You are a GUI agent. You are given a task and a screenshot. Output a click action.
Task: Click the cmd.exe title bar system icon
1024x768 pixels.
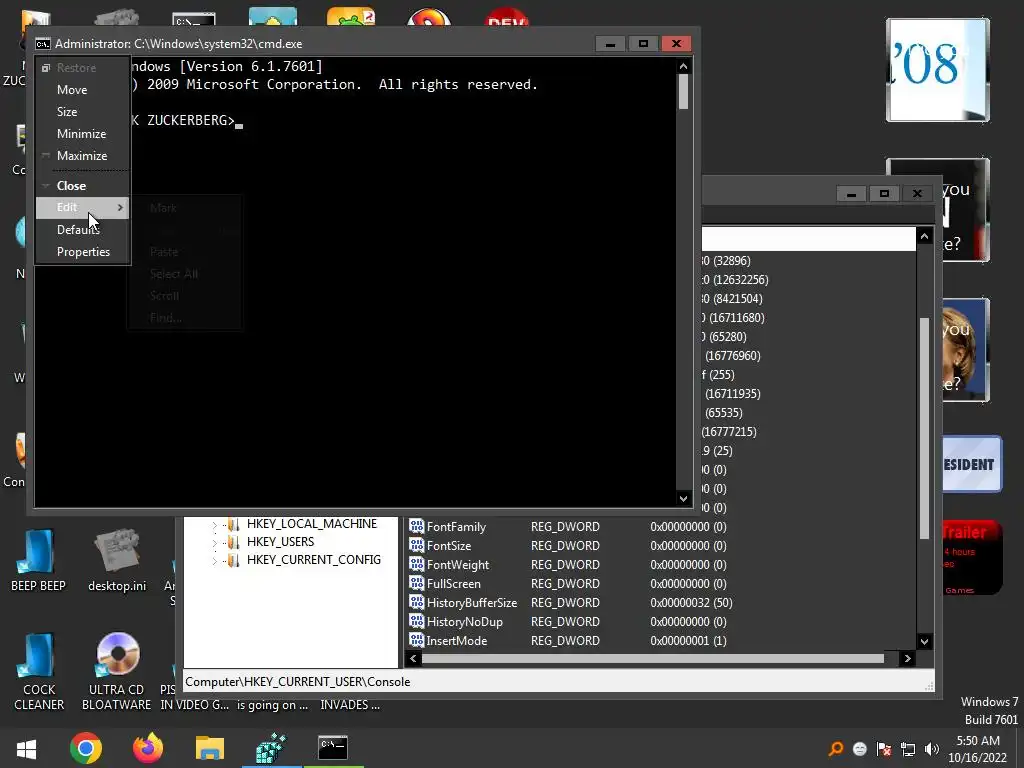(42, 44)
